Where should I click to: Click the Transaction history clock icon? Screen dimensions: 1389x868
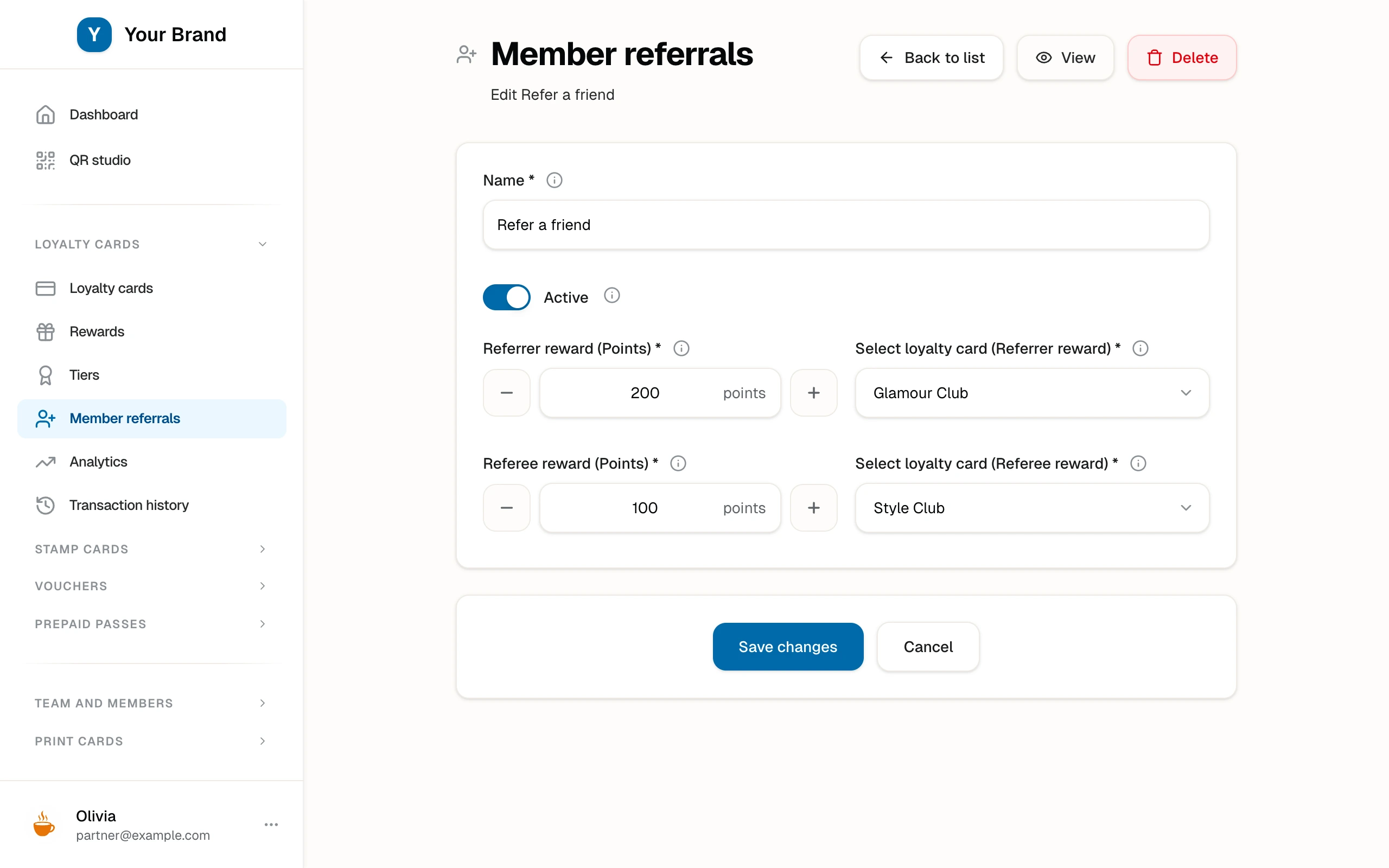pos(46,505)
